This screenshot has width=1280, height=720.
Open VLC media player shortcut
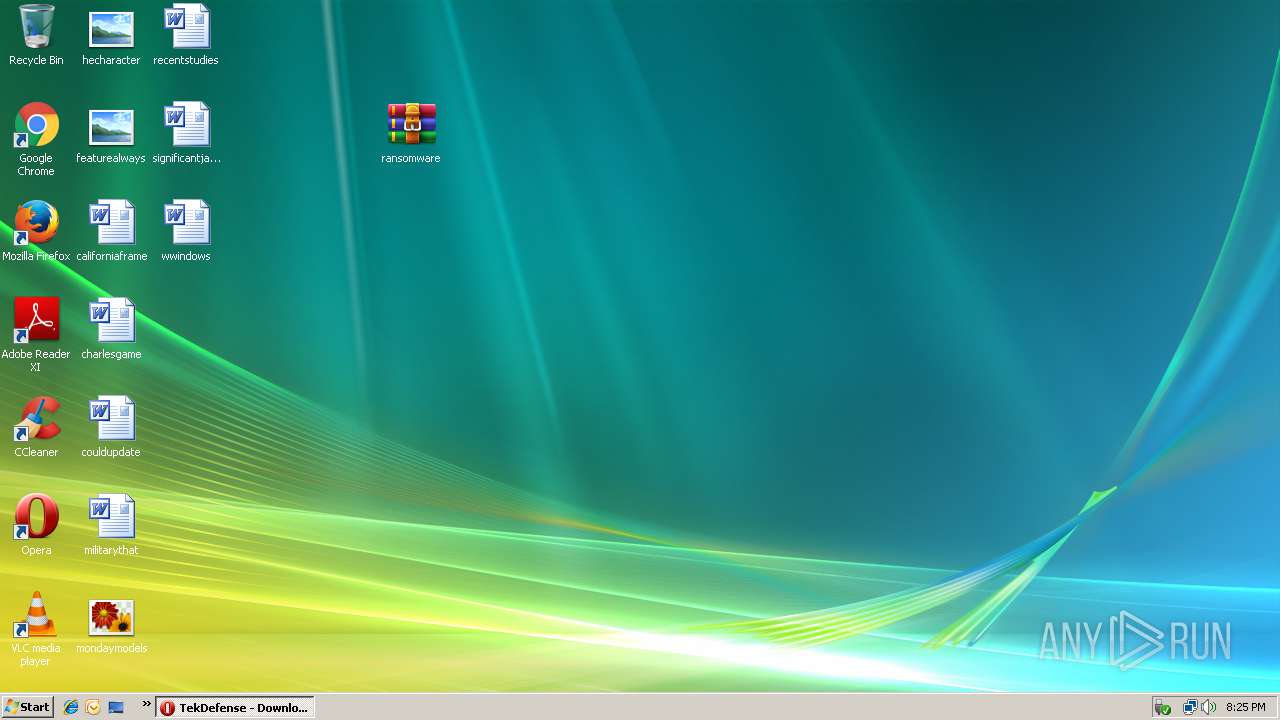click(36, 629)
